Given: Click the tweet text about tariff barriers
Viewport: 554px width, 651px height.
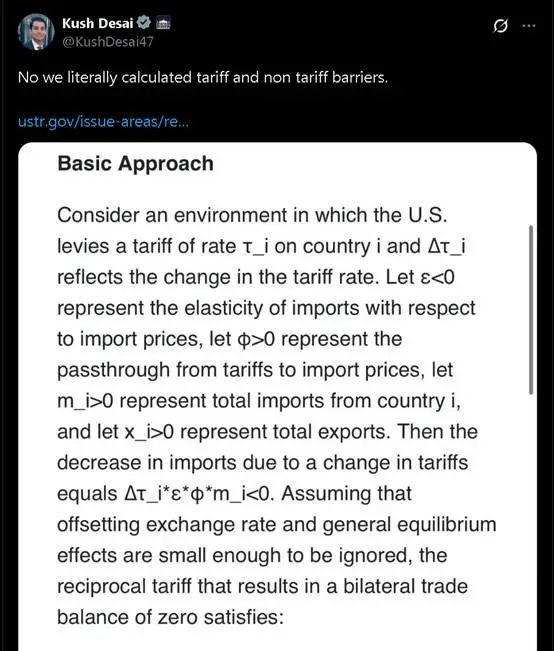Looking at the screenshot, I should (x=203, y=78).
